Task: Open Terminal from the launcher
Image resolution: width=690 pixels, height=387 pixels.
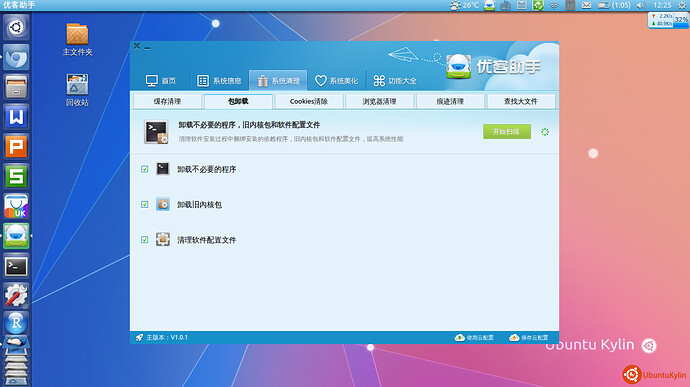Action: [x=16, y=266]
